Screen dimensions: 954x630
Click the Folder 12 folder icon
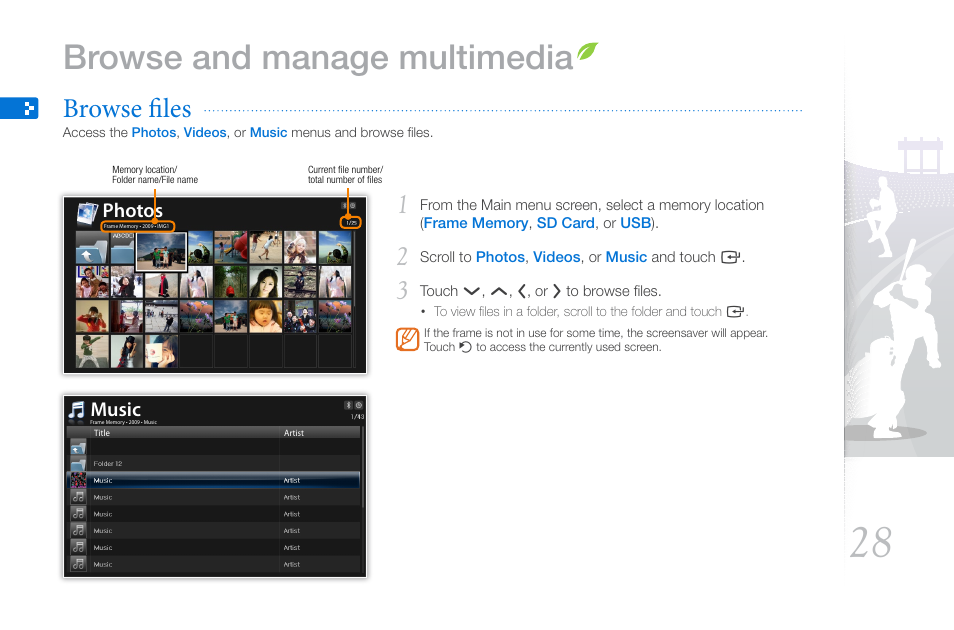(78, 464)
